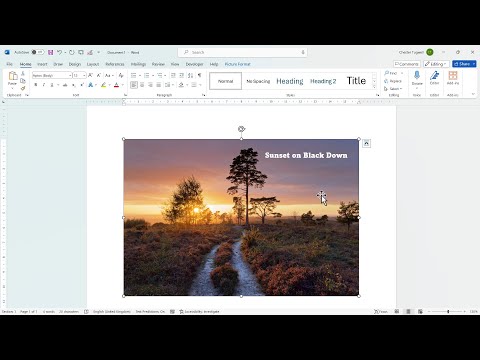Open the File tab

coord(9,64)
